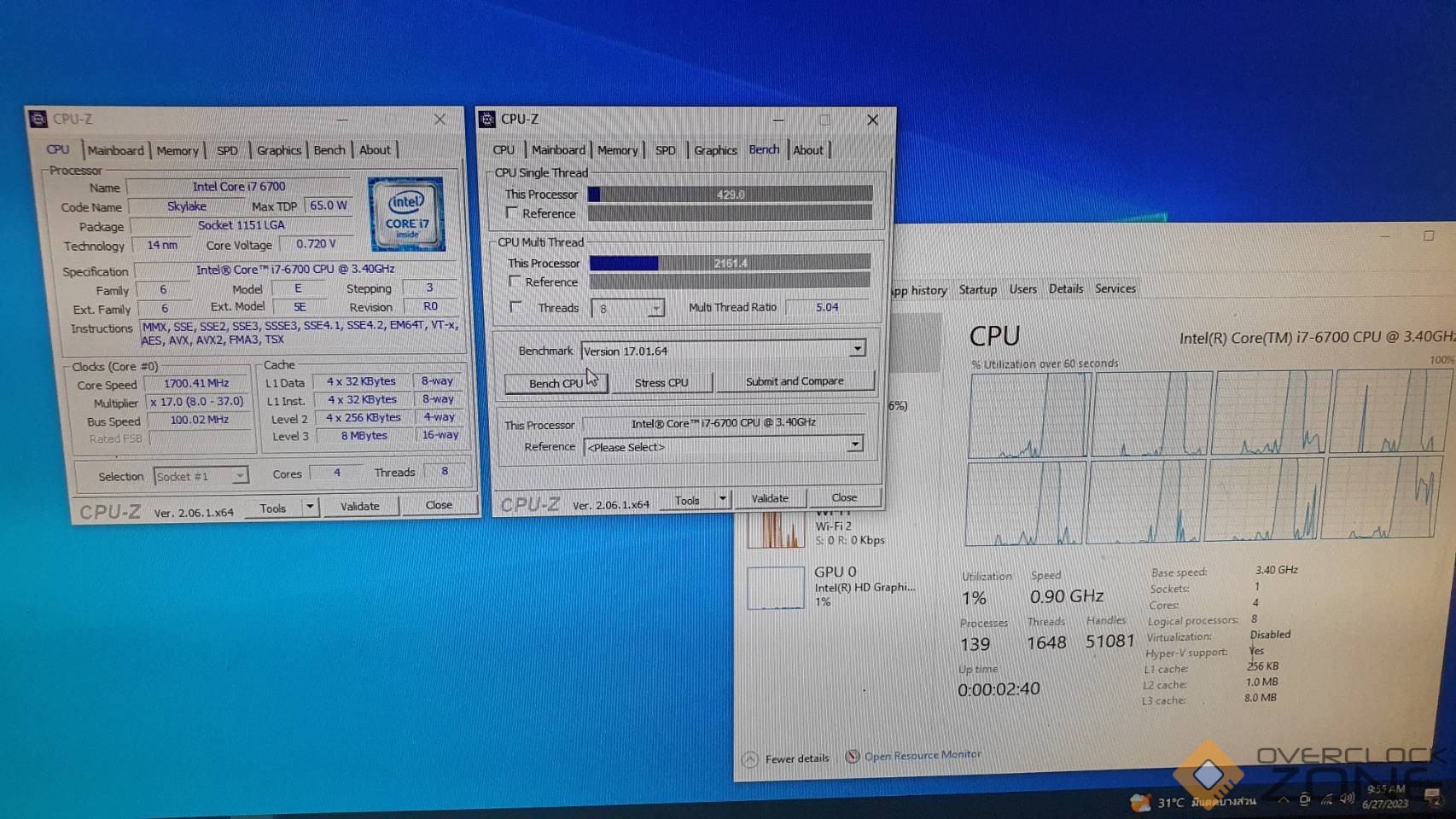The image size is (1456, 819).
Task: Click the multi thread This Processor score bar
Action: coord(731,263)
